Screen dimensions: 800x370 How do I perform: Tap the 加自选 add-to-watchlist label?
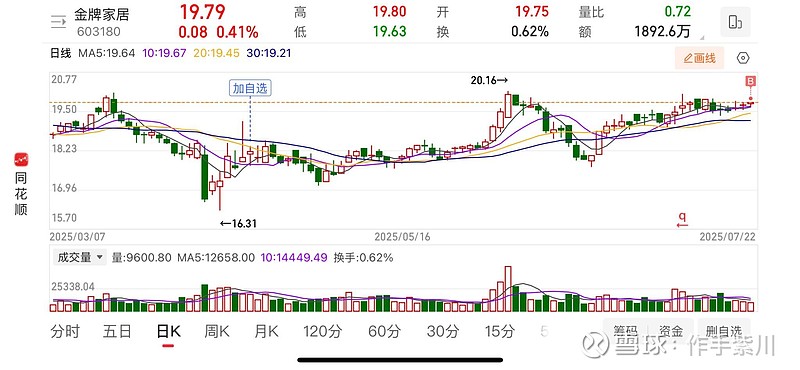[250, 88]
